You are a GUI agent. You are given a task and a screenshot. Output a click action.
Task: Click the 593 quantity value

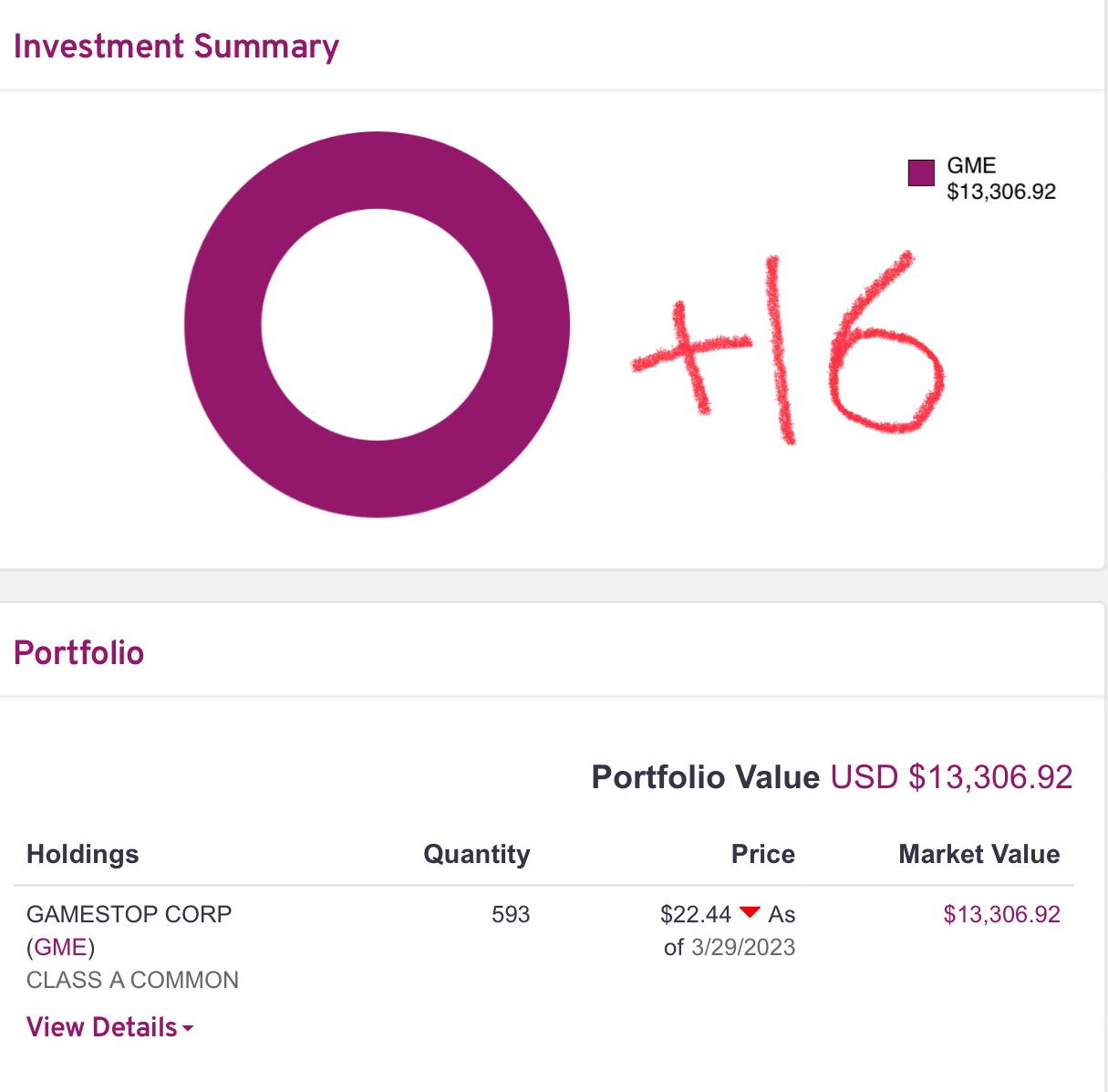(x=510, y=914)
